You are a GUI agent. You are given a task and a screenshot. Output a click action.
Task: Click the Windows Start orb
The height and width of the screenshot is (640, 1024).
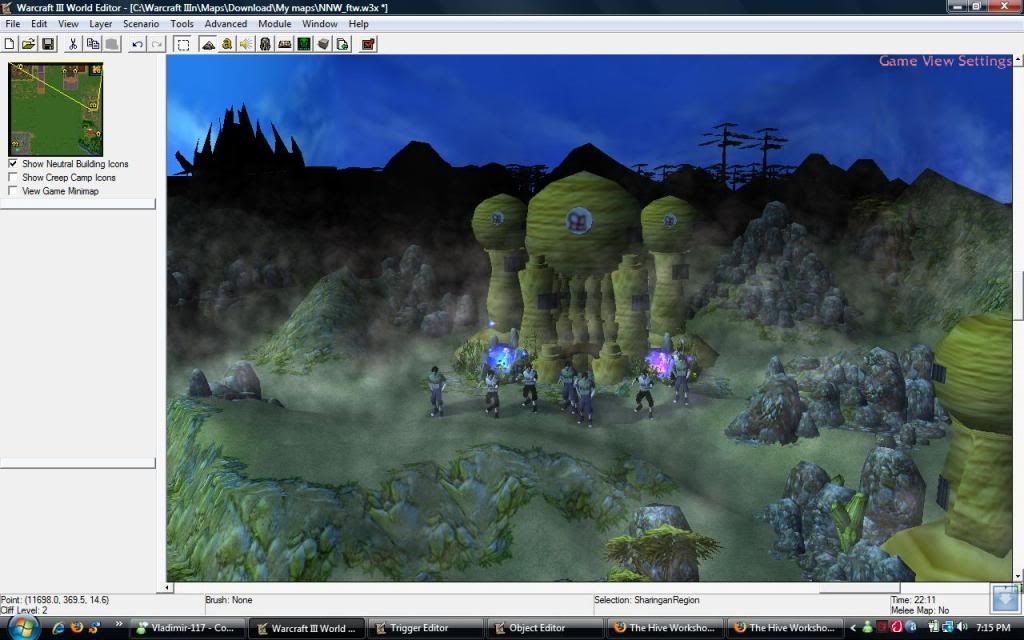(x=22, y=628)
